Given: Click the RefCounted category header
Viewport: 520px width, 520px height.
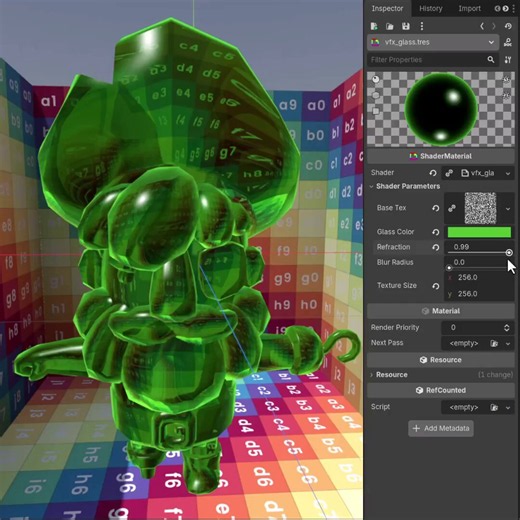Looking at the screenshot, I should tap(441, 390).
